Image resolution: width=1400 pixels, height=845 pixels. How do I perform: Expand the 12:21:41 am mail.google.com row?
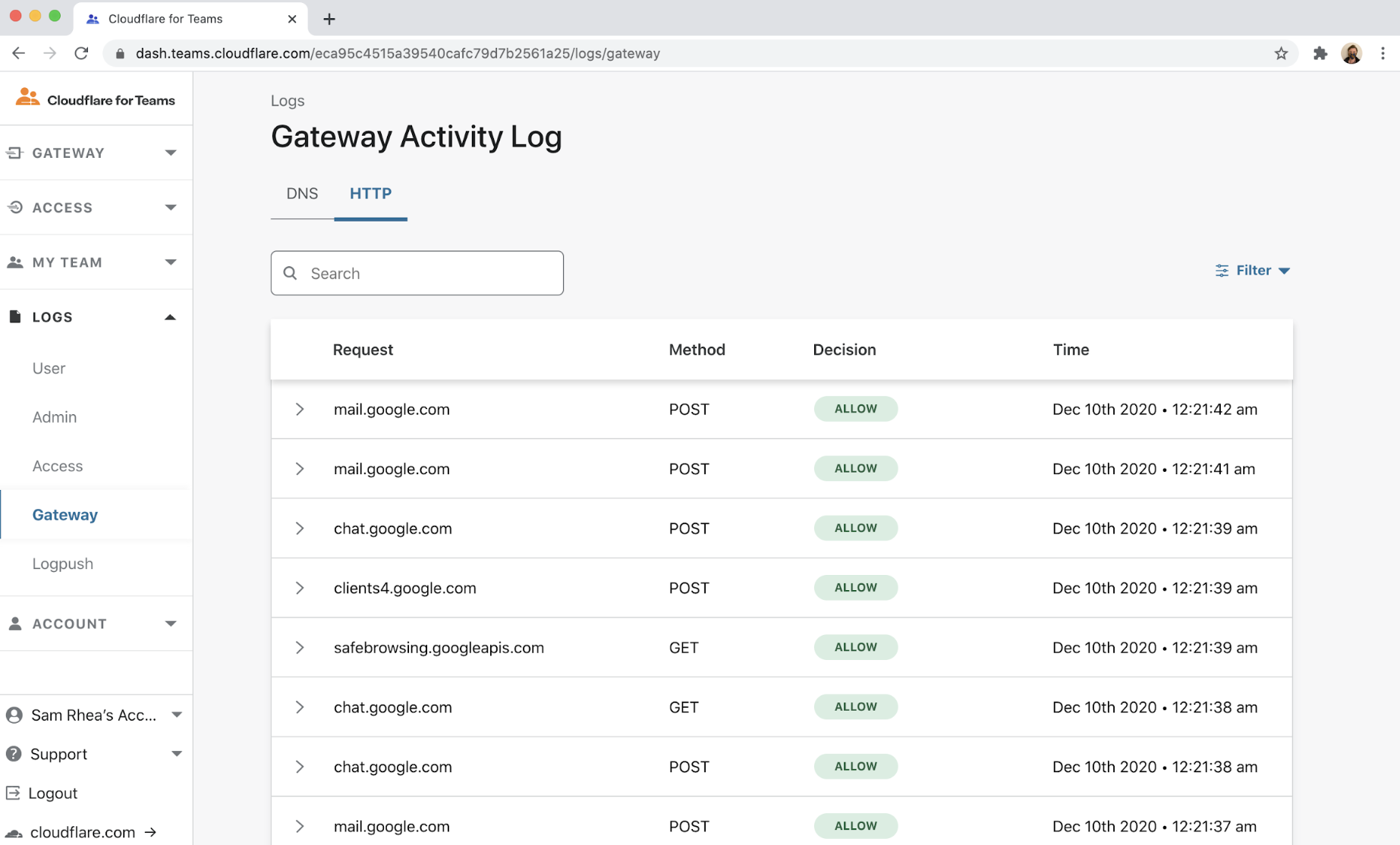[x=300, y=469]
